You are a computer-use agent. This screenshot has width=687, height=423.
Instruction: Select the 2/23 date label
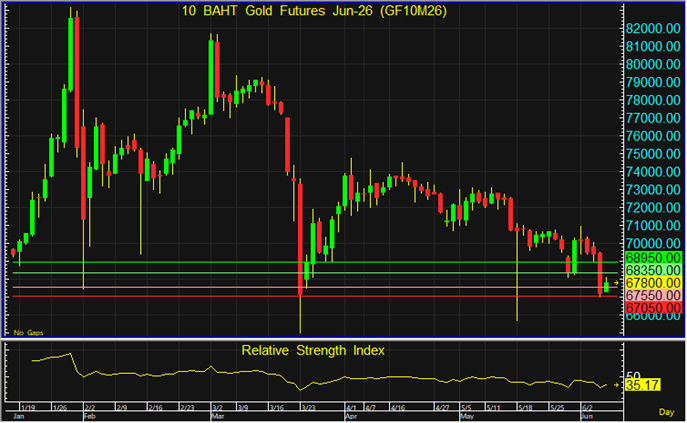tap(187, 408)
